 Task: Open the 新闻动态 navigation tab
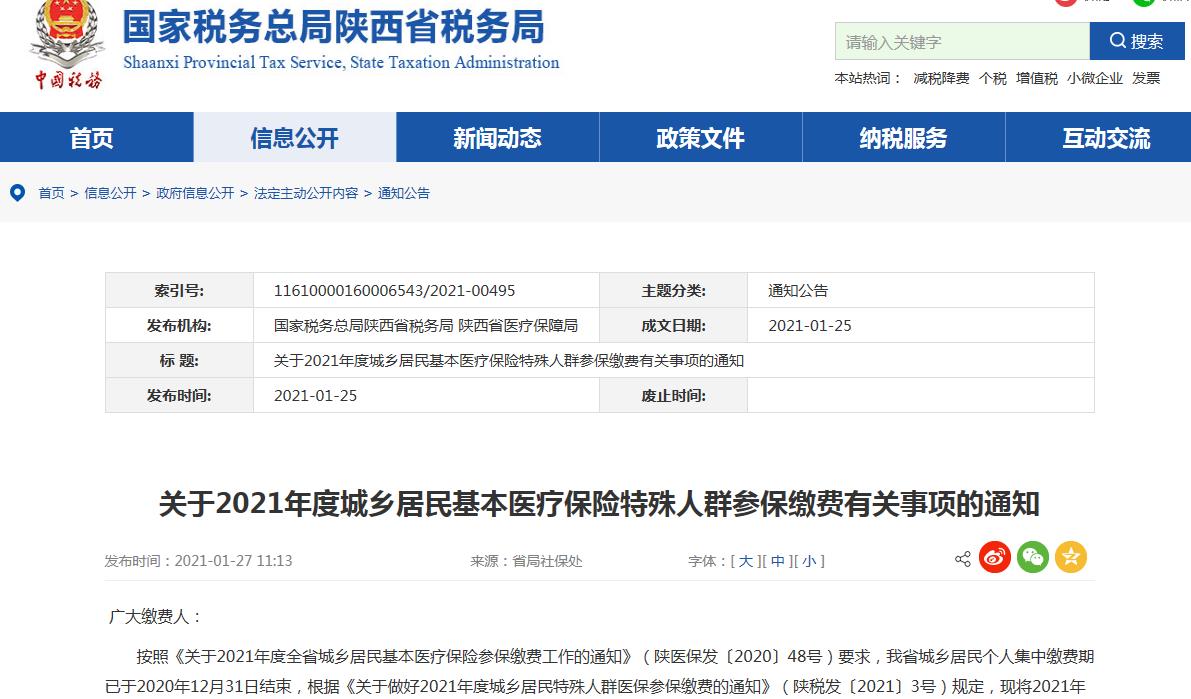[x=497, y=138]
